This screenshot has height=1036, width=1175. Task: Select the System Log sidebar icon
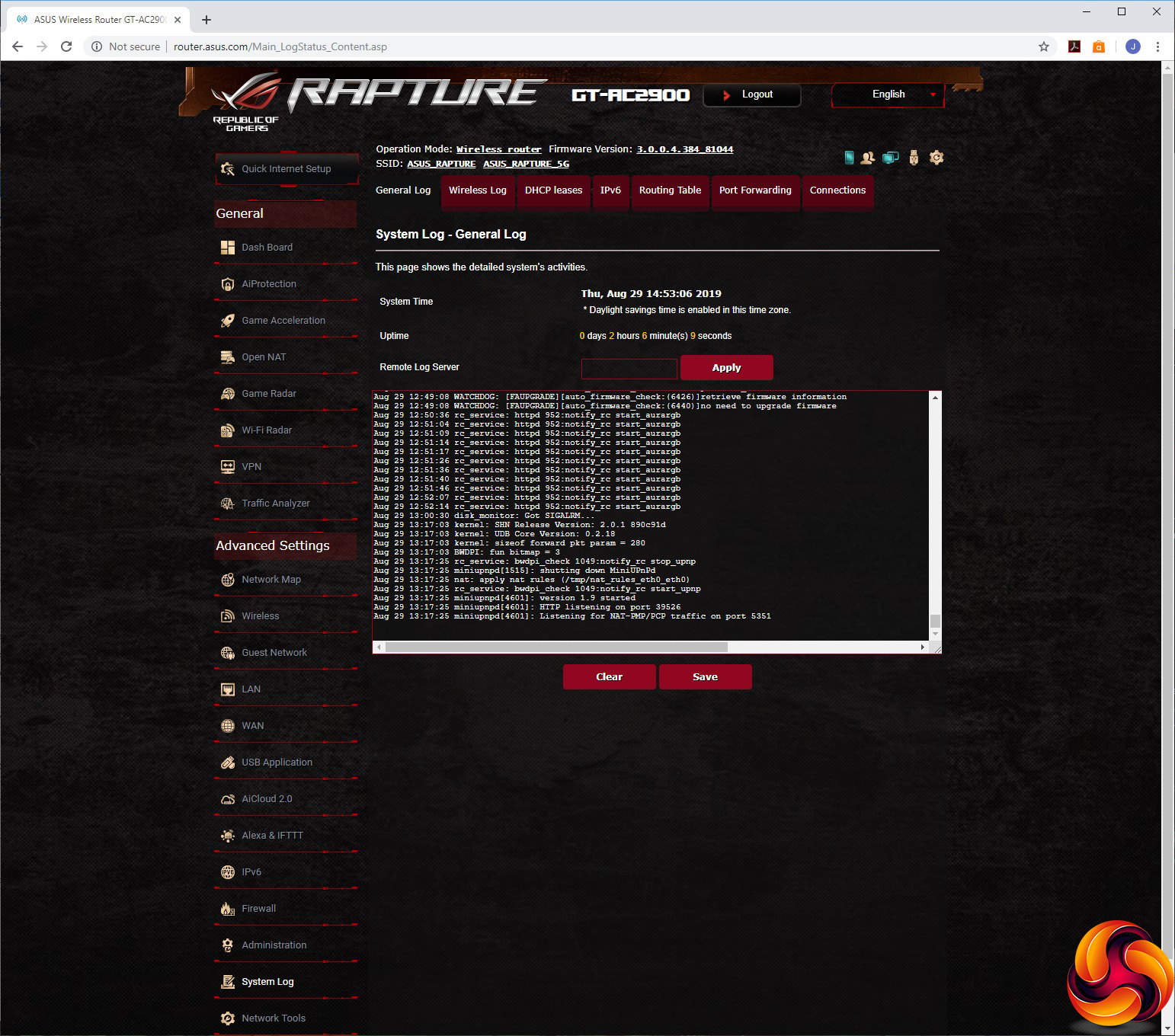[227, 982]
